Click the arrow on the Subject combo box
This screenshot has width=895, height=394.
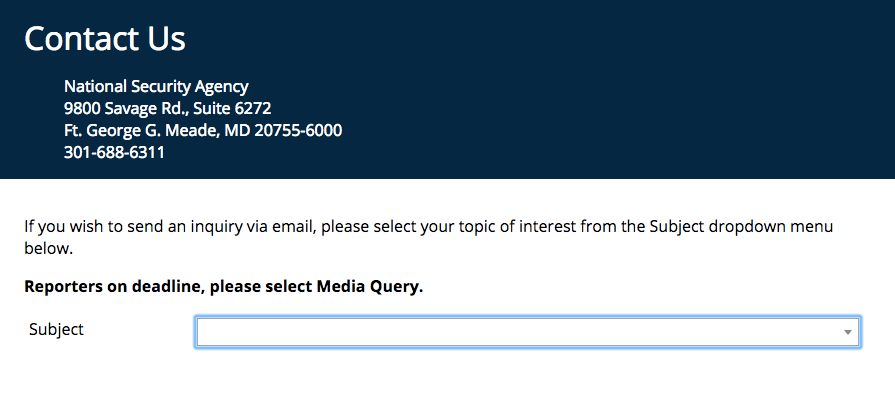click(x=848, y=332)
